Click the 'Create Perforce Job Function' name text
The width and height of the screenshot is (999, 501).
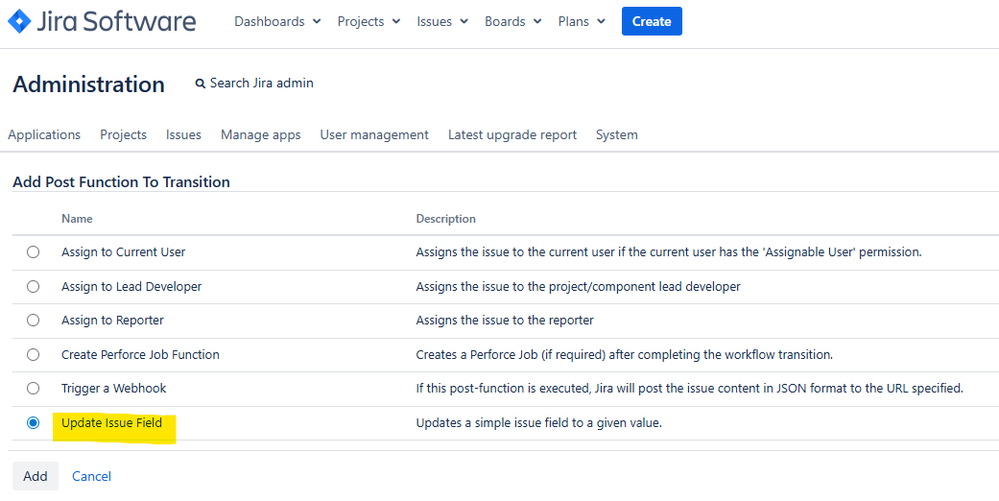click(140, 354)
